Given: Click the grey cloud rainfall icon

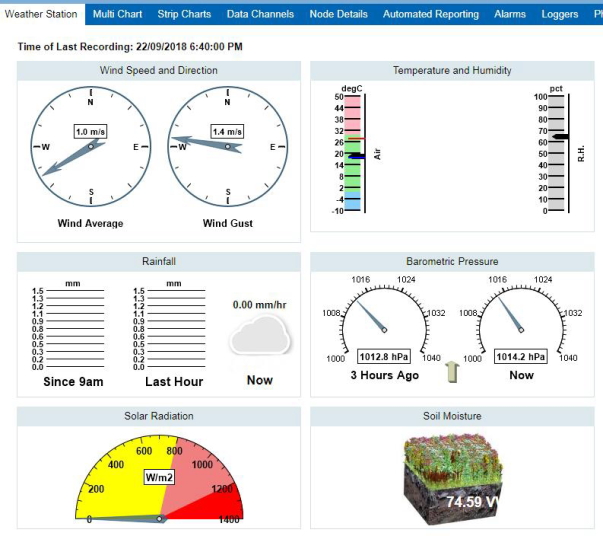Looking at the screenshot, I should 260,334.
